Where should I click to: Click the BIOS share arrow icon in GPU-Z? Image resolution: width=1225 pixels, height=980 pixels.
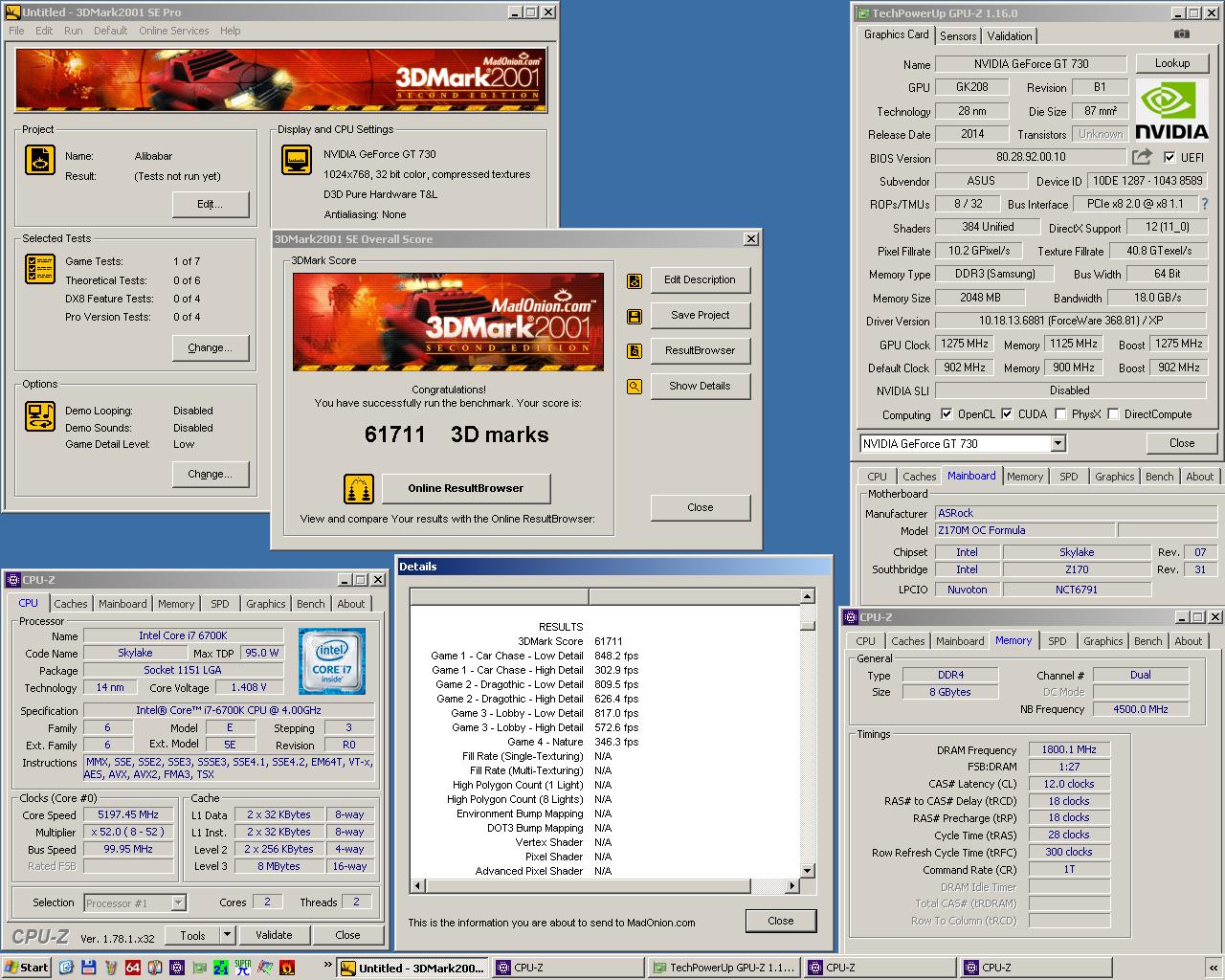pyautogui.click(x=1142, y=157)
